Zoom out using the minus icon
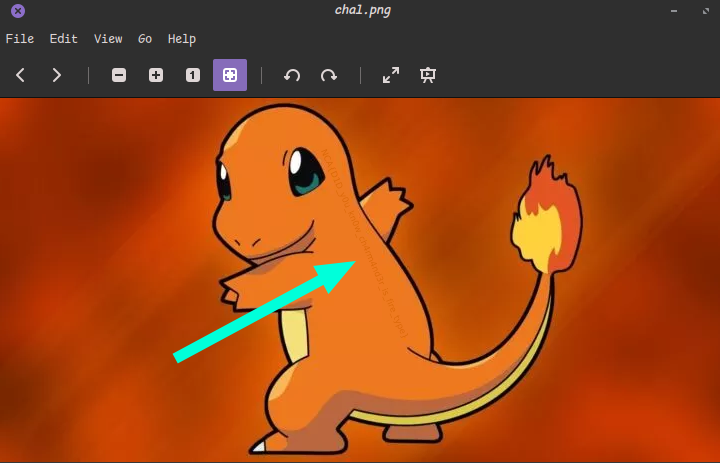The width and height of the screenshot is (720, 463). pyautogui.click(x=119, y=75)
